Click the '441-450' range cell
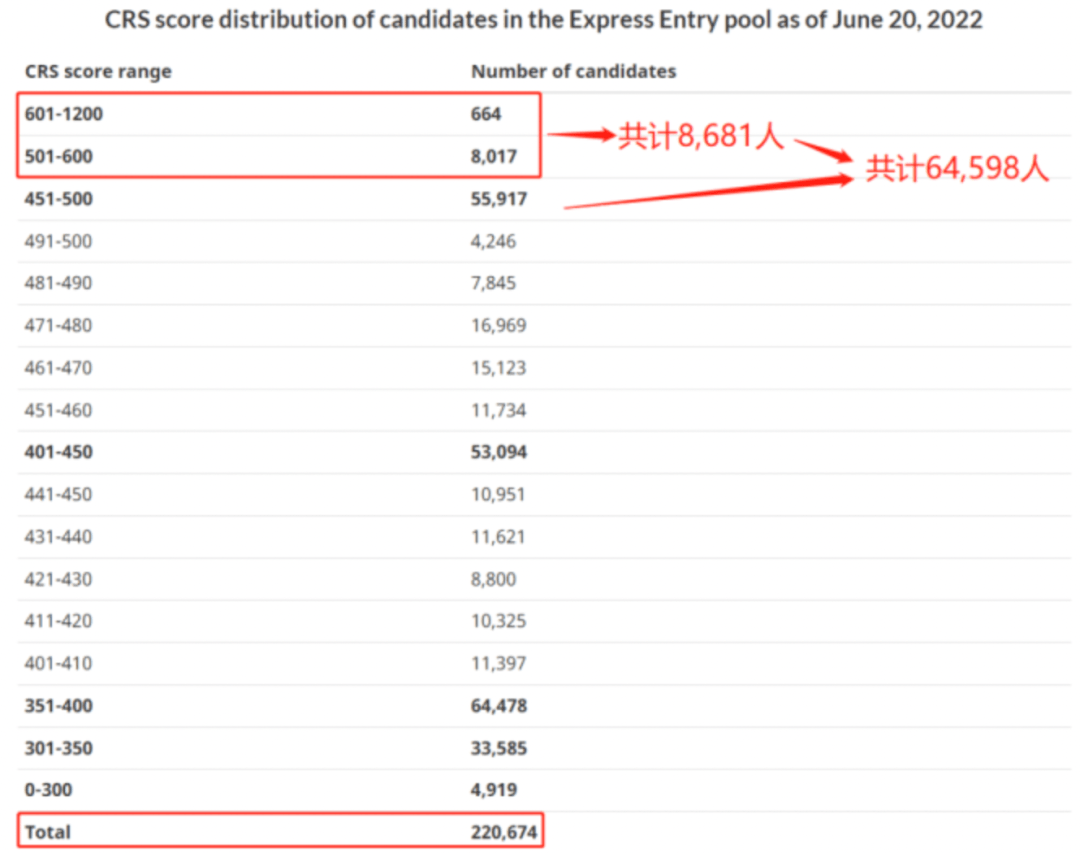The width and height of the screenshot is (1080, 853). pyautogui.click(x=58, y=495)
